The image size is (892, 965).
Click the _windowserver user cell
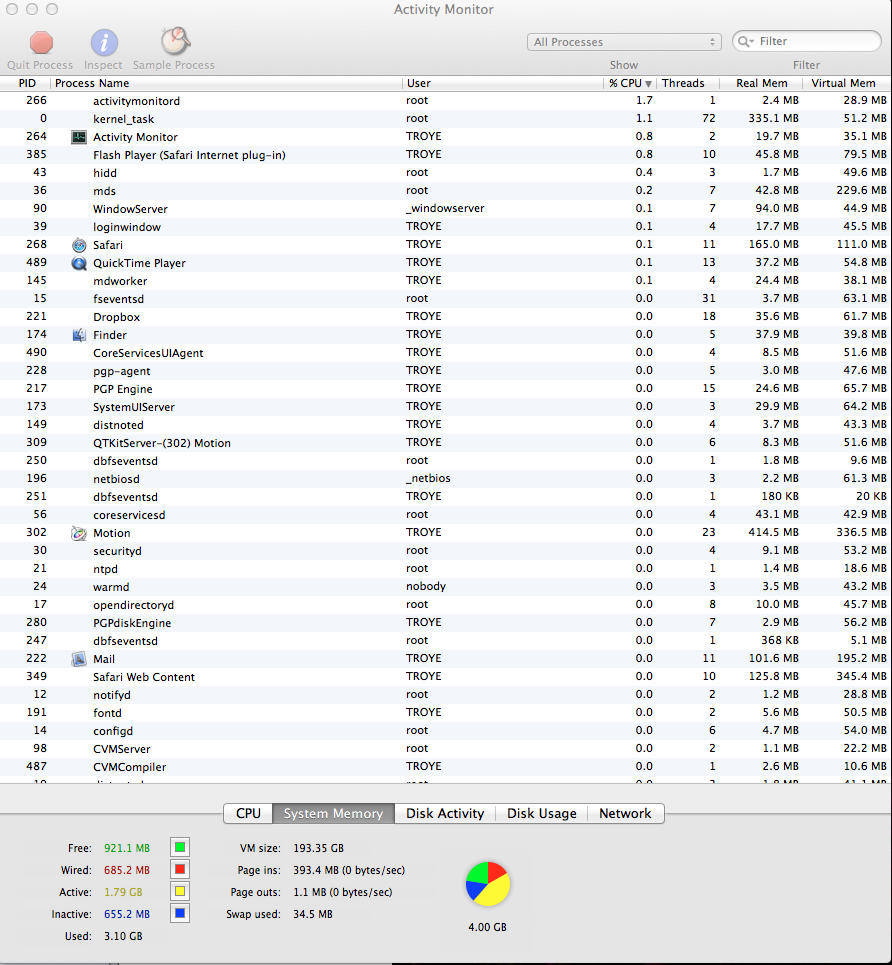(445, 209)
